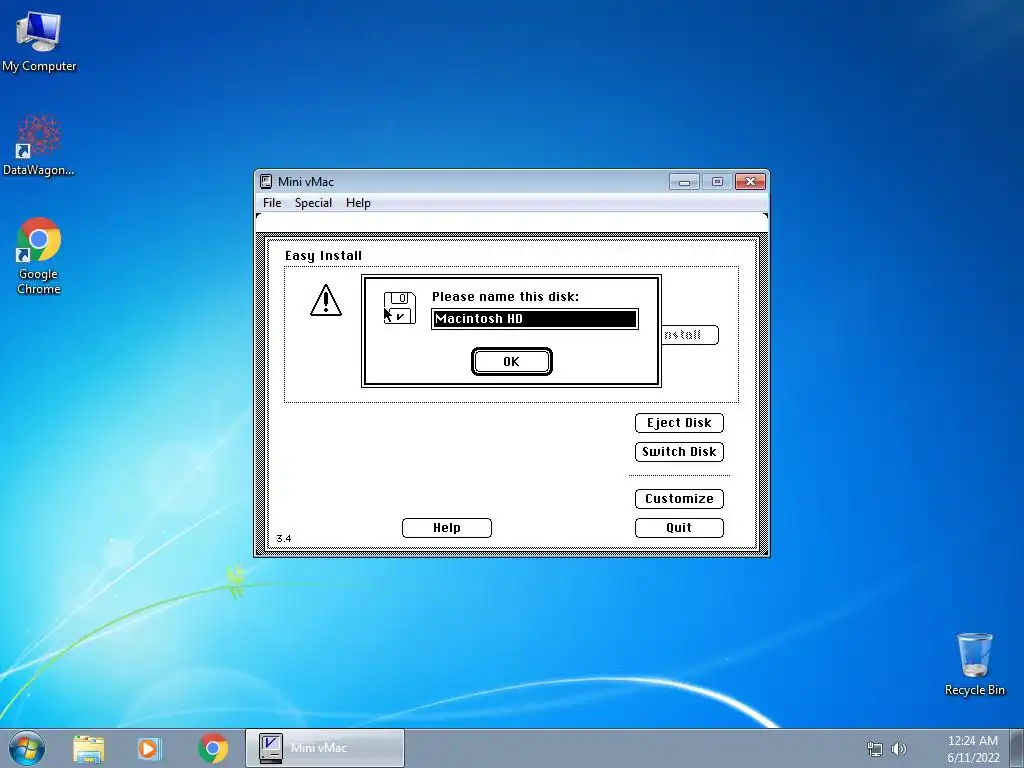This screenshot has height=768, width=1024.
Task: Click the installer Help button
Action: [447, 528]
